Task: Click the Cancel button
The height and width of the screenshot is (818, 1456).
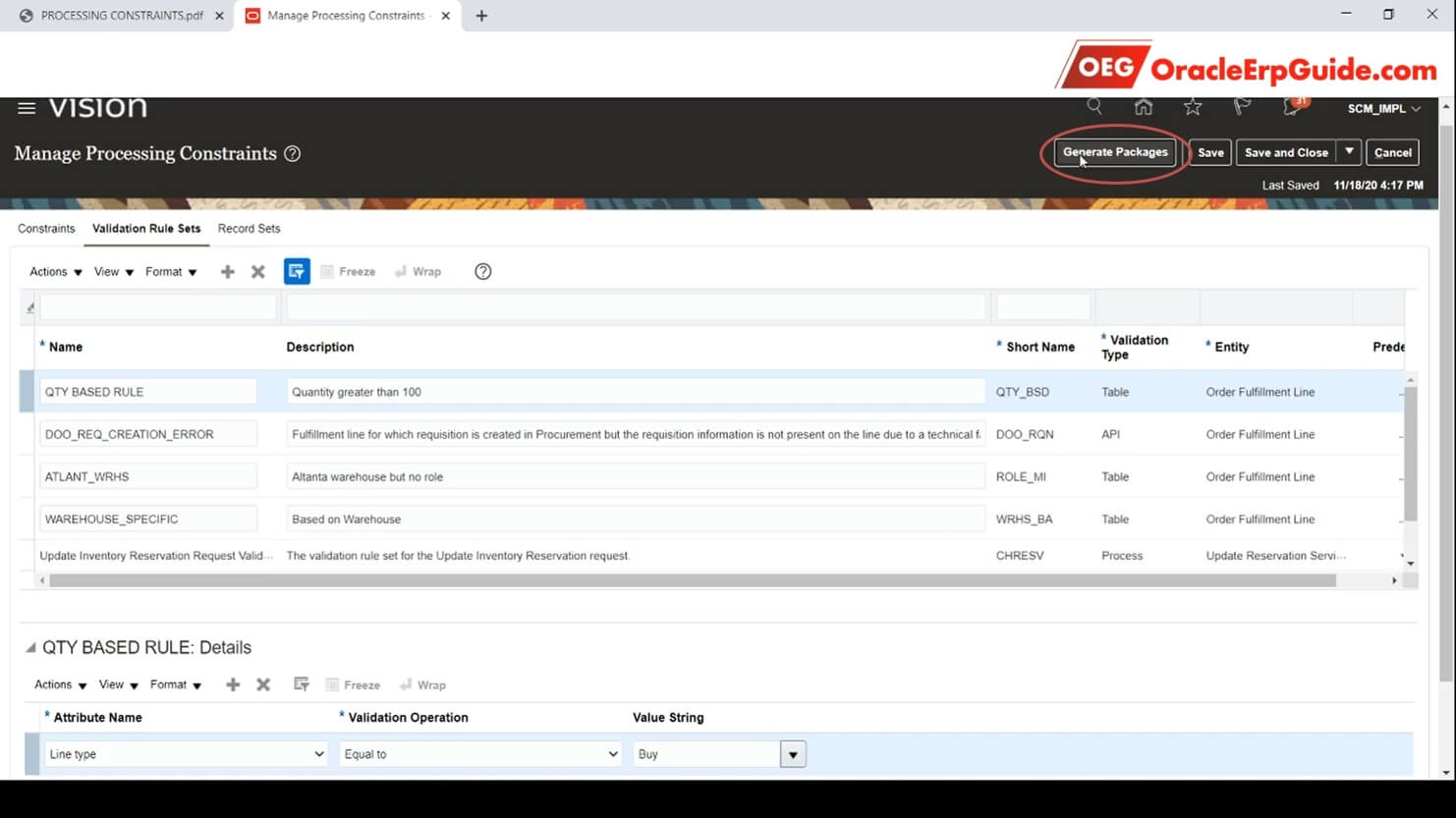Action: 1392,152
